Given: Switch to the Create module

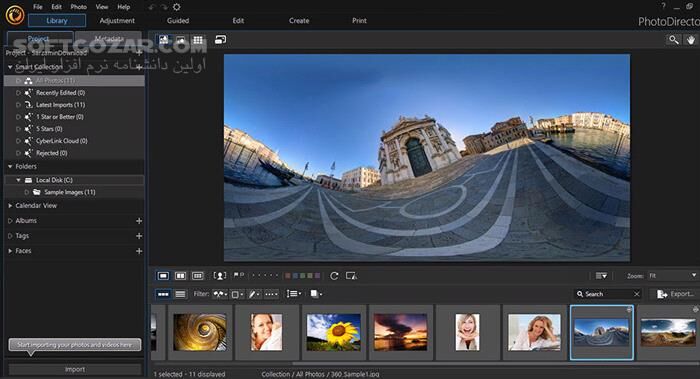Looking at the screenshot, I should 299,21.
